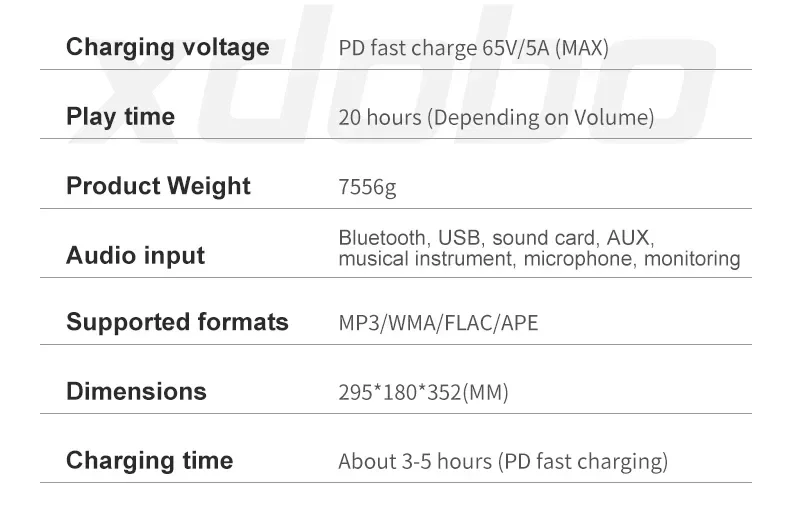Image resolution: width=790 pixels, height=518 pixels.
Task: Click the "Audio input" label
Action: point(135,255)
